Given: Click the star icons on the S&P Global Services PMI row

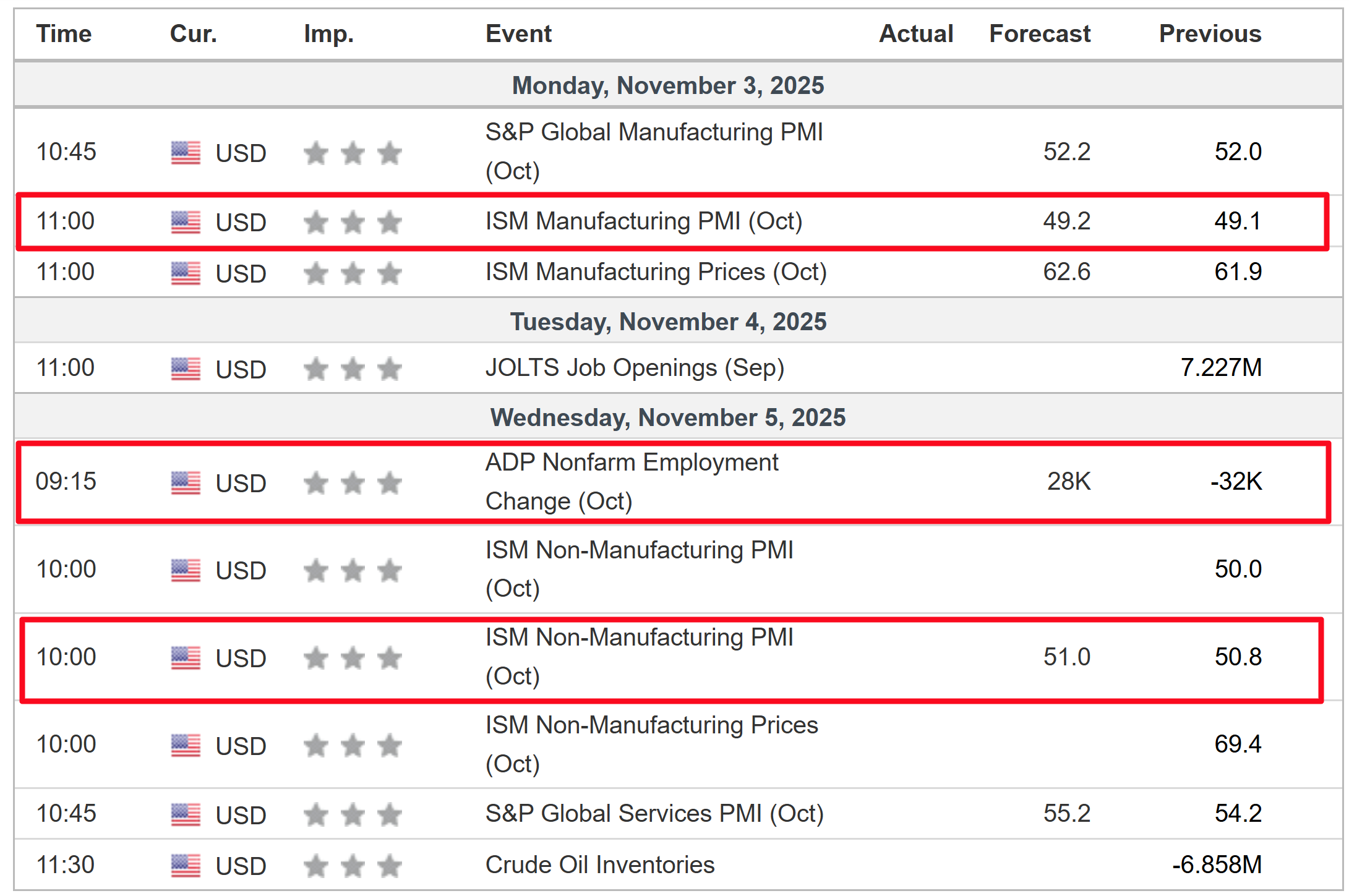Looking at the screenshot, I should 352,814.
